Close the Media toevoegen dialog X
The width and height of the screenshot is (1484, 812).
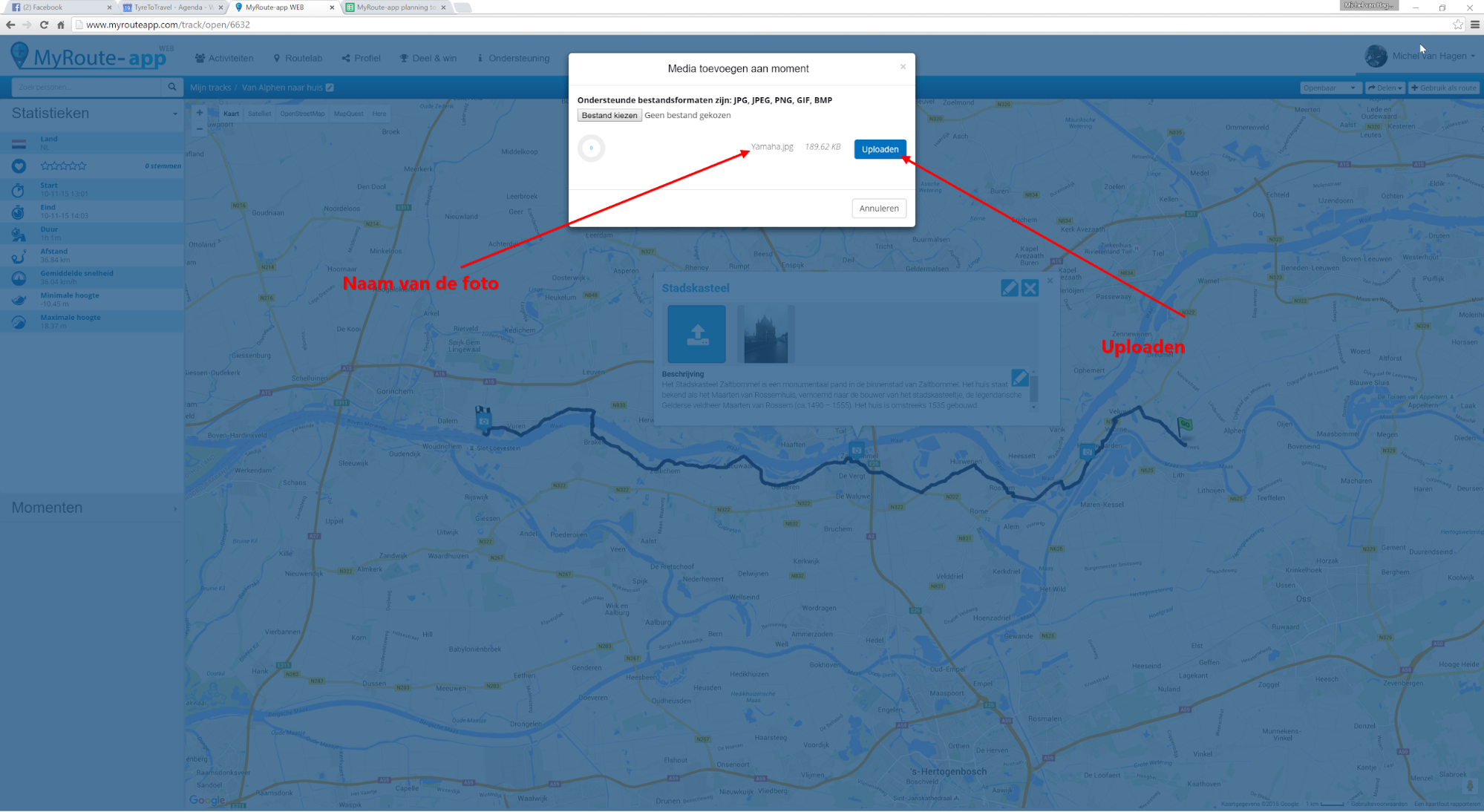[x=903, y=67]
